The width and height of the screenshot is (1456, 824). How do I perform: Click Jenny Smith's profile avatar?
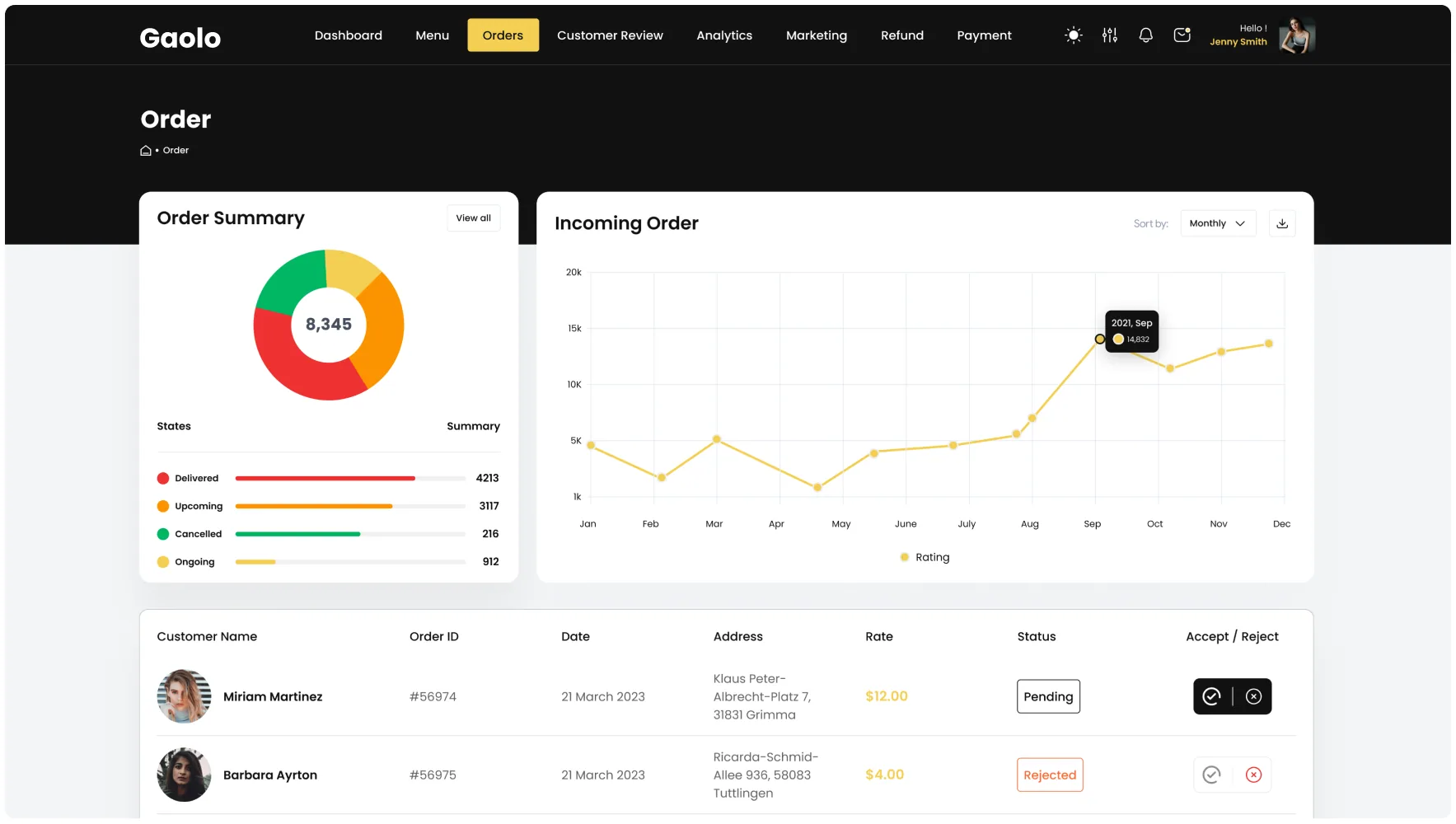coord(1297,35)
